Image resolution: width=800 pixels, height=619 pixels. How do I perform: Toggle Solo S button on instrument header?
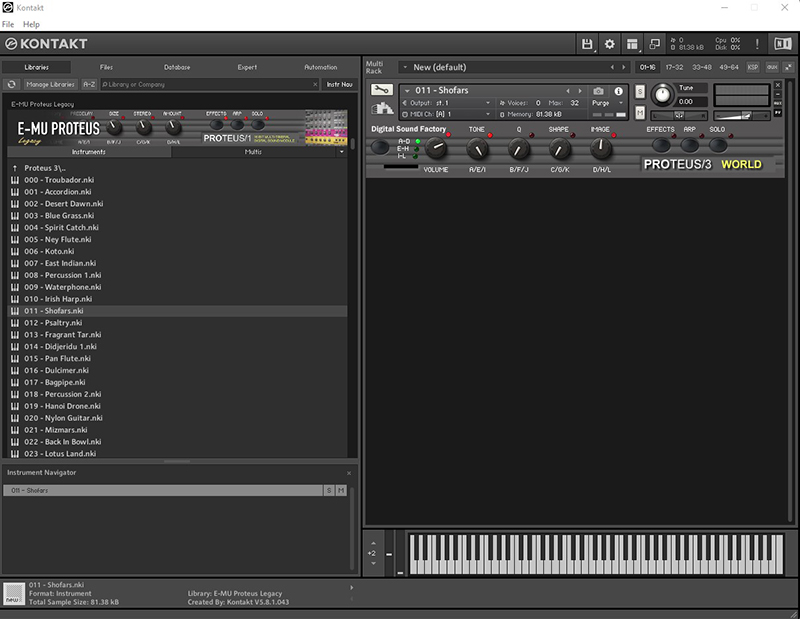640,92
